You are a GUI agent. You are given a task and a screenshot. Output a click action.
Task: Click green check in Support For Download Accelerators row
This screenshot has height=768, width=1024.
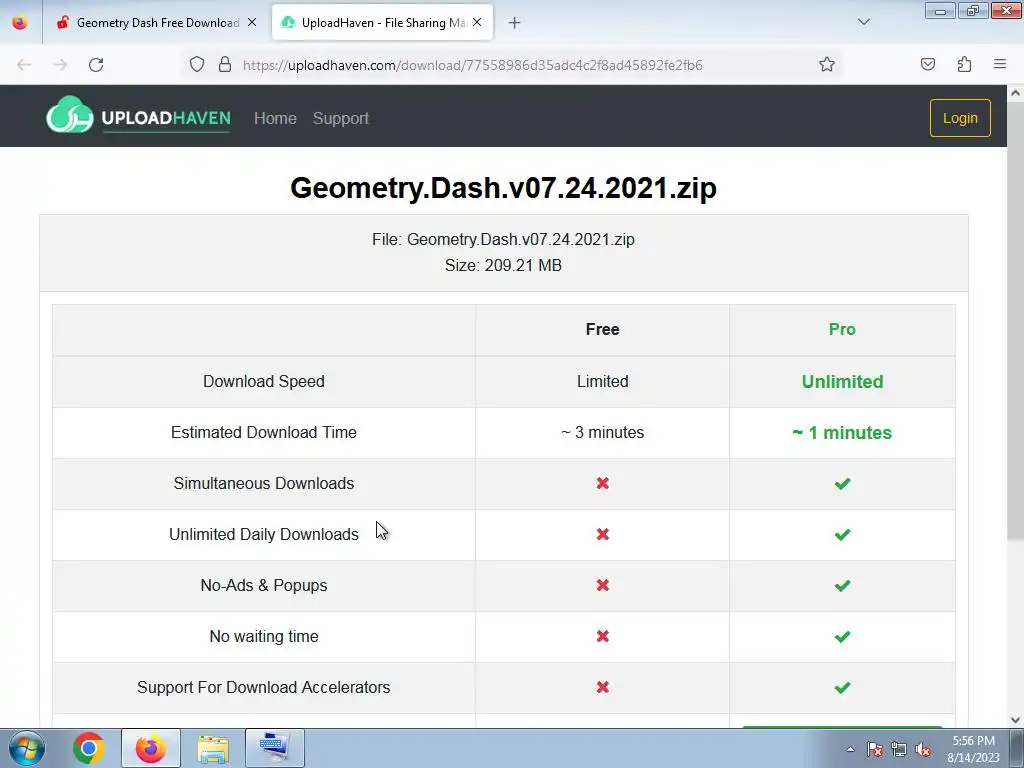(x=842, y=688)
